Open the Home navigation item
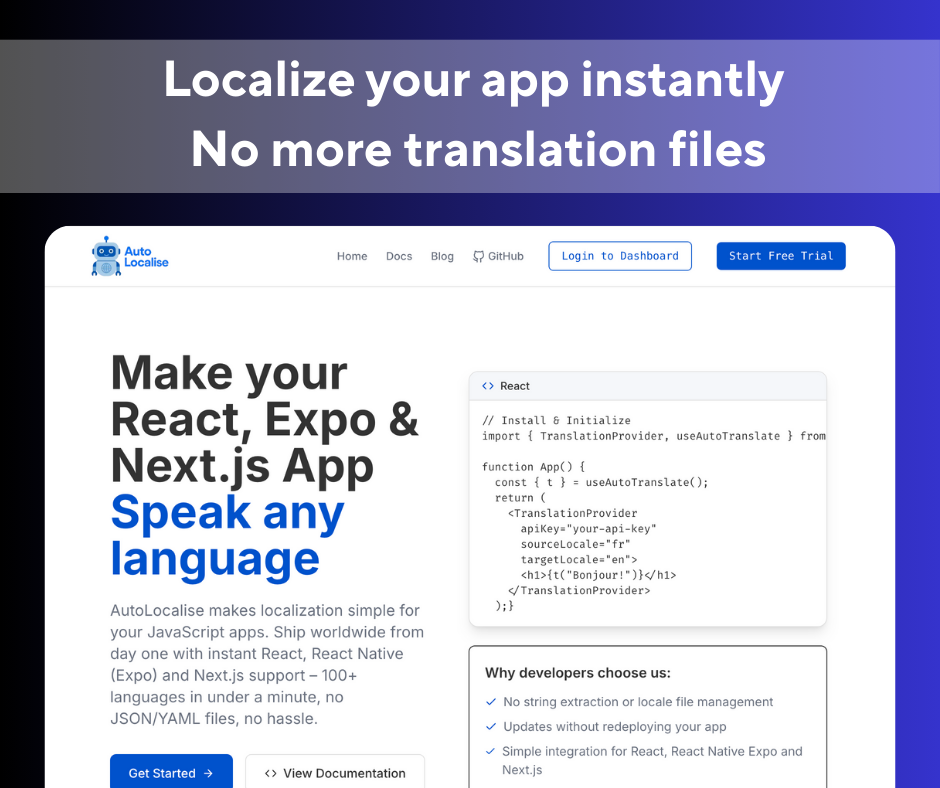The width and height of the screenshot is (940, 788). 352,256
